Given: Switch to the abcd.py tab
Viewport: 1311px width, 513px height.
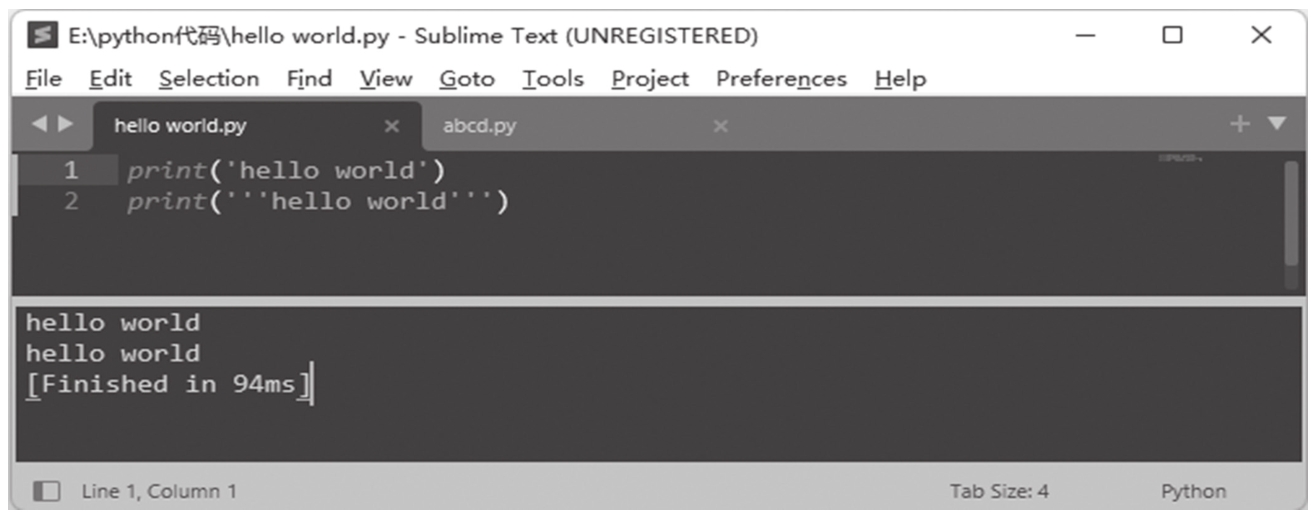Looking at the screenshot, I should point(479,127).
